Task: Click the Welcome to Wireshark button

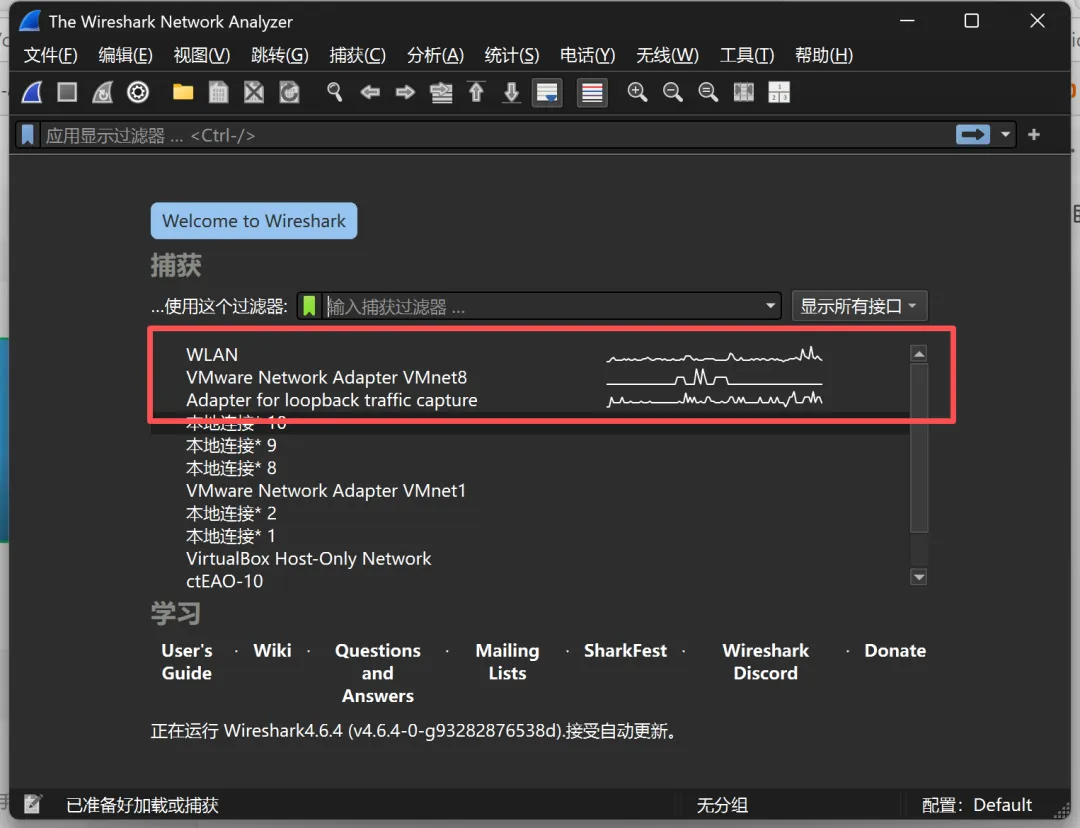Action: (253, 220)
